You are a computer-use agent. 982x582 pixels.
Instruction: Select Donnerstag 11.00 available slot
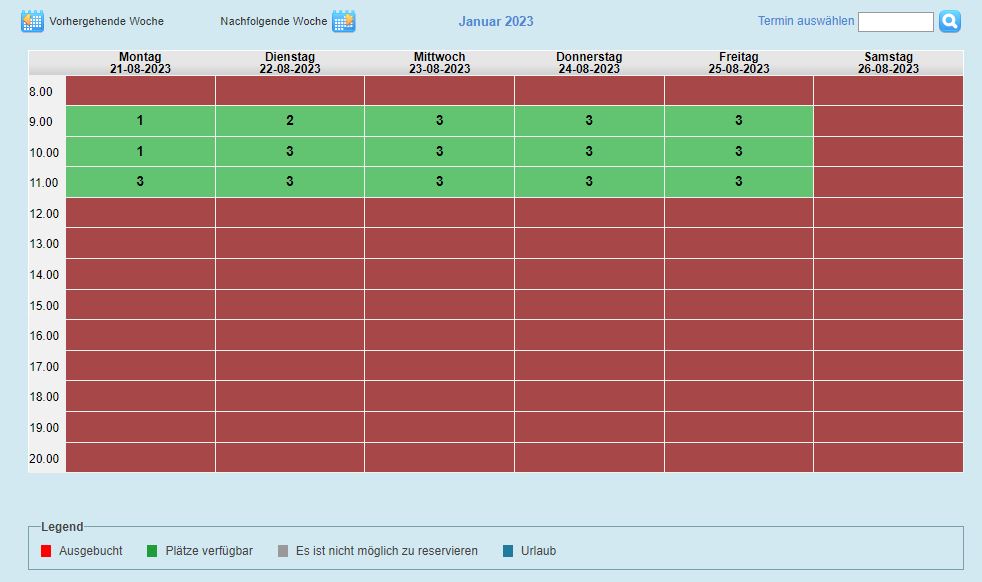589,182
